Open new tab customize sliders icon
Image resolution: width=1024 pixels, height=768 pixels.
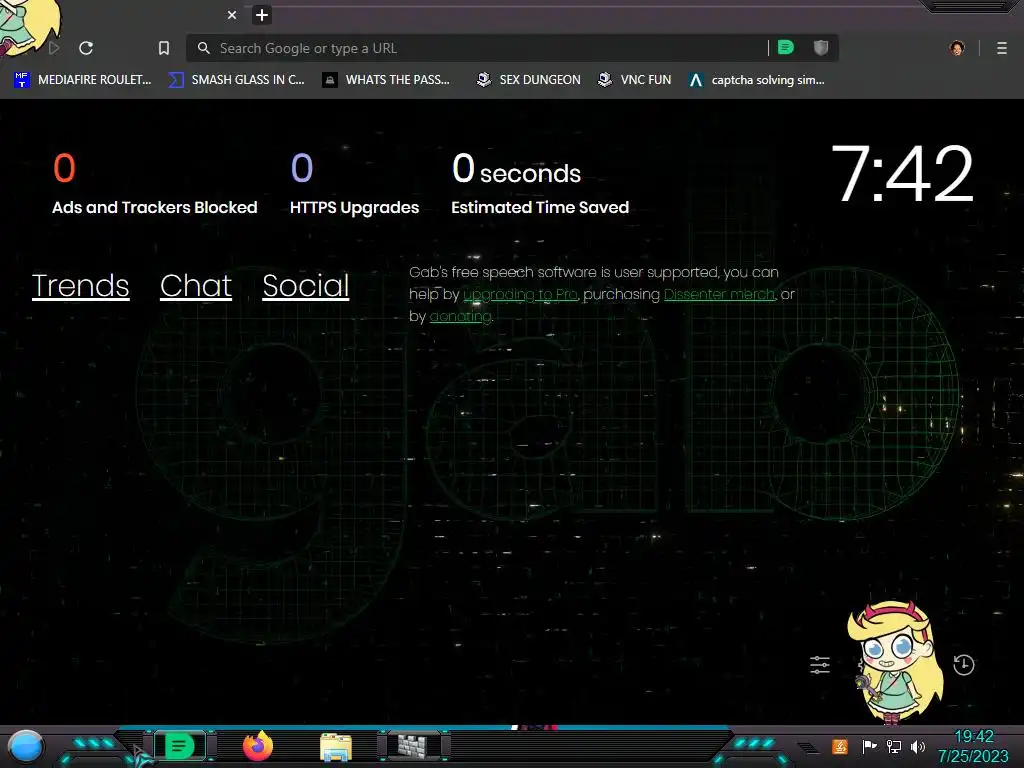pyautogui.click(x=820, y=665)
